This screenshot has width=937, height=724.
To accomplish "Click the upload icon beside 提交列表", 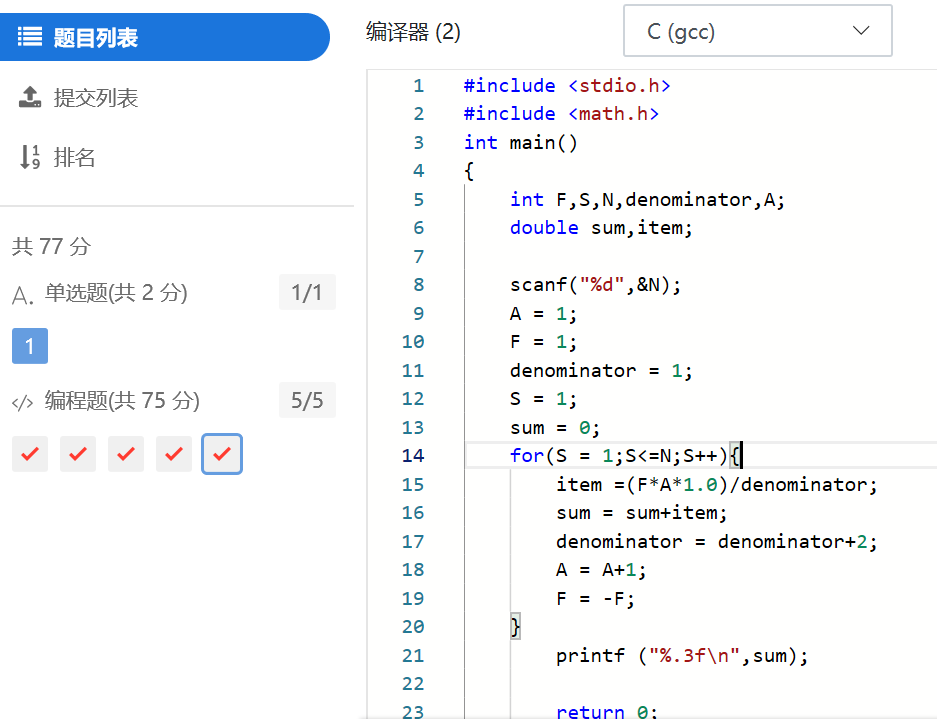I will pos(30,98).
